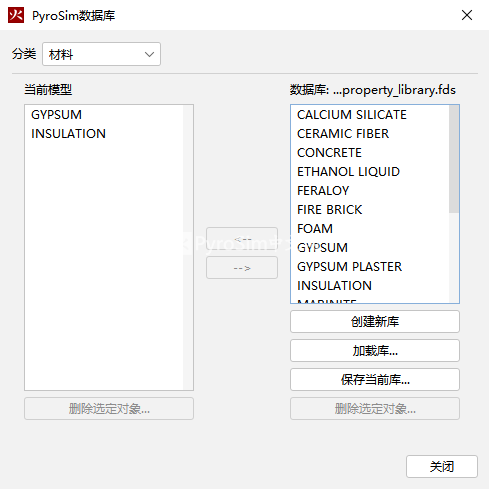The width and height of the screenshot is (489, 489).
Task: Close the dialog with 关闭 button
Action: (x=442, y=467)
